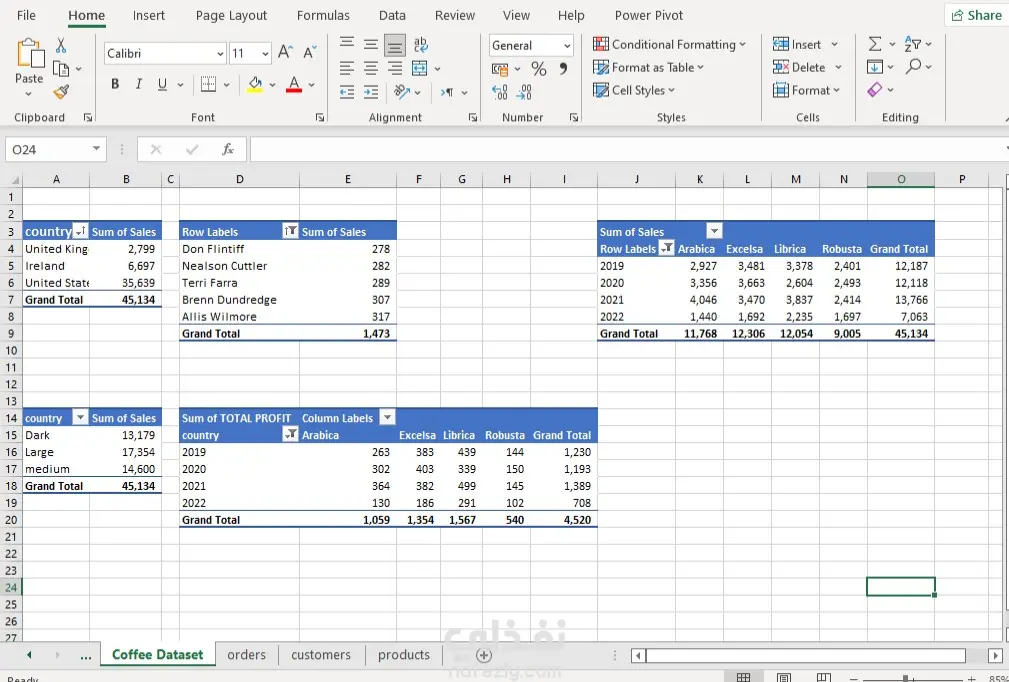The width and height of the screenshot is (1009, 682).
Task: Open the Power Pivot tab
Action: pos(649,15)
